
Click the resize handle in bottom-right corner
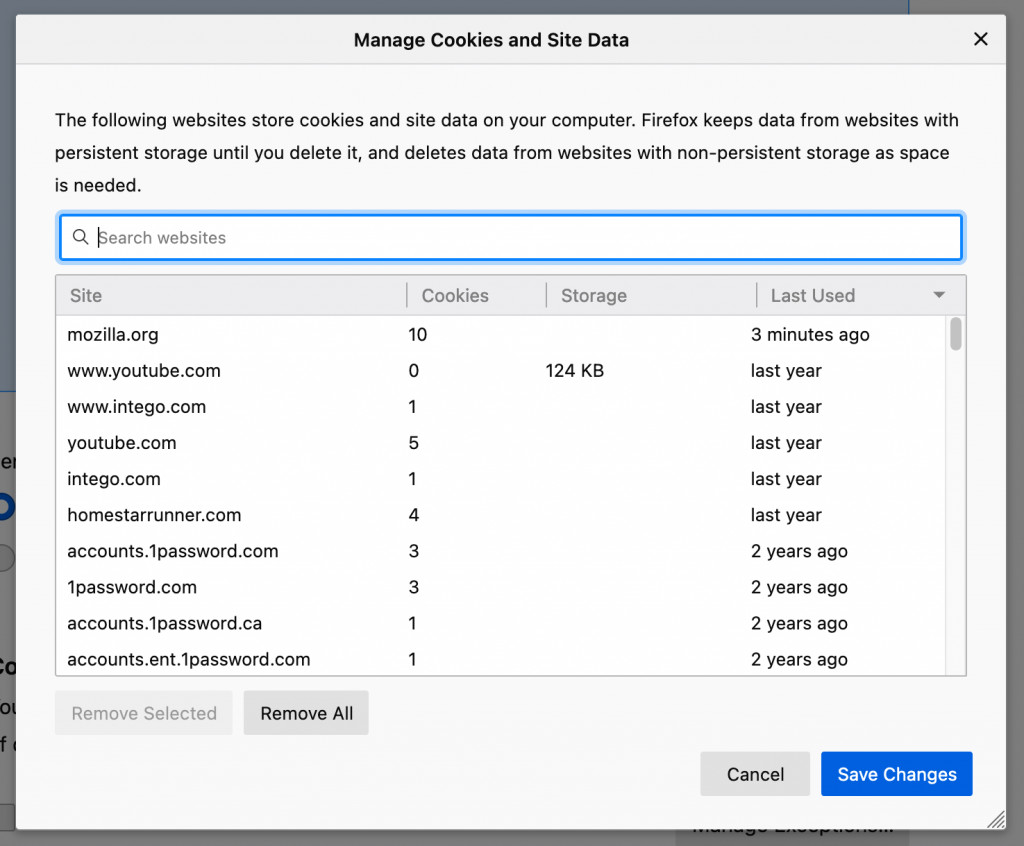(996, 819)
